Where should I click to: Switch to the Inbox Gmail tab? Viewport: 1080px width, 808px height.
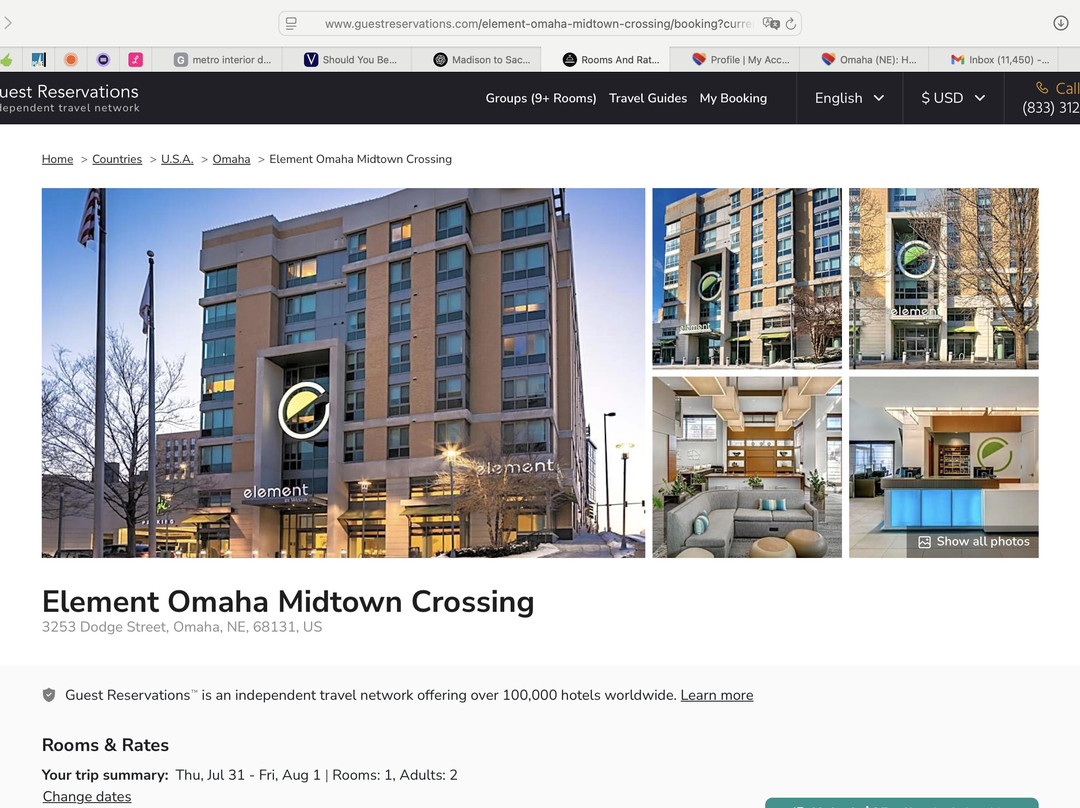pos(1001,60)
